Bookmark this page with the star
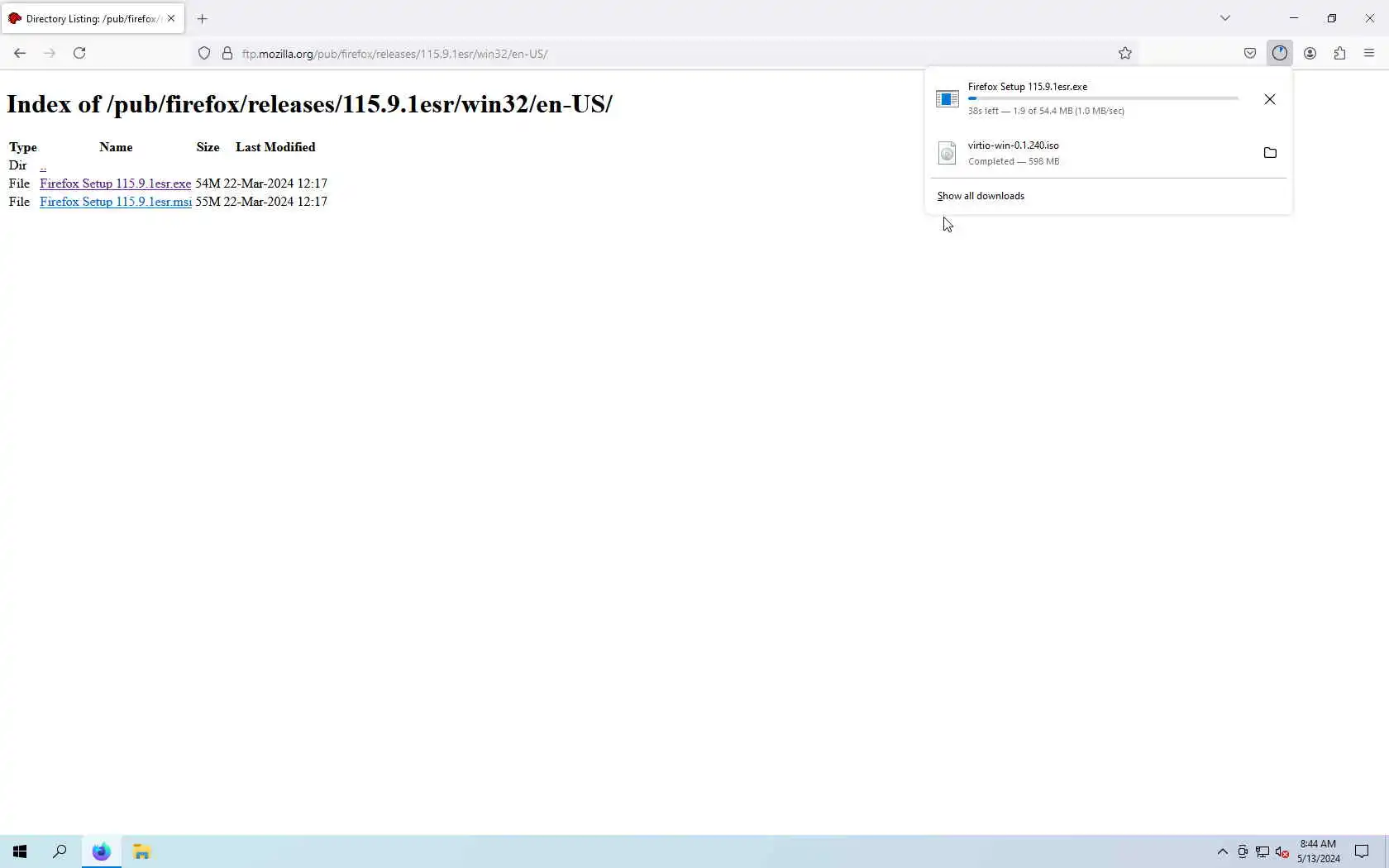Image resolution: width=1389 pixels, height=868 pixels. click(1125, 54)
